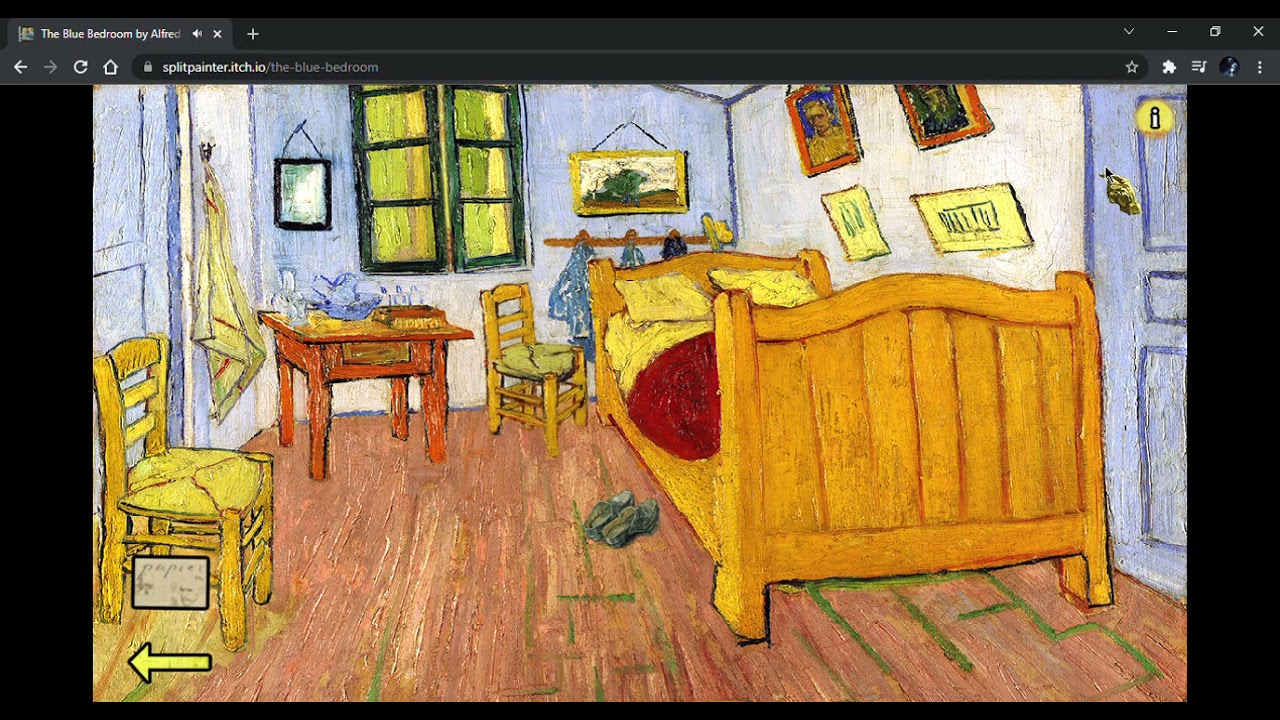
Task: Click the yellow back arrow
Action: 170,662
